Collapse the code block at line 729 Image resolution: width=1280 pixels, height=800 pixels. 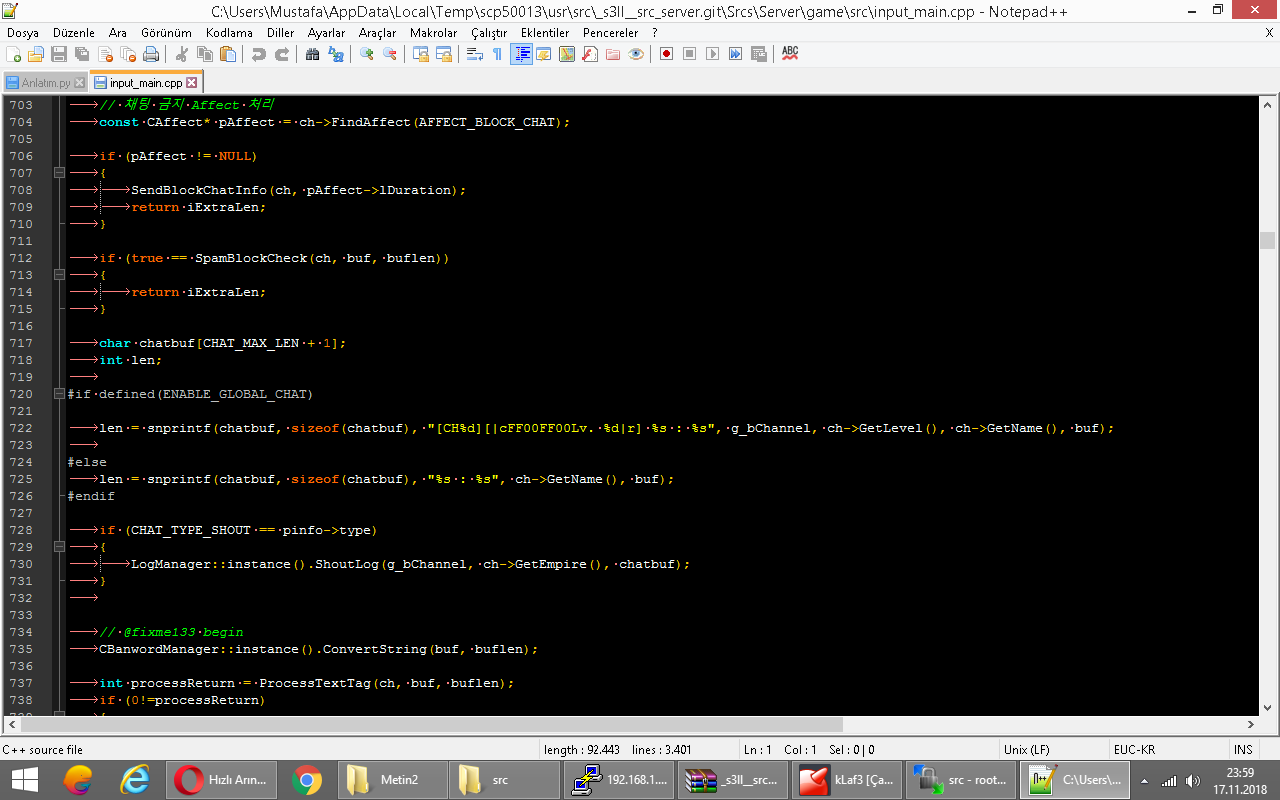(59, 547)
